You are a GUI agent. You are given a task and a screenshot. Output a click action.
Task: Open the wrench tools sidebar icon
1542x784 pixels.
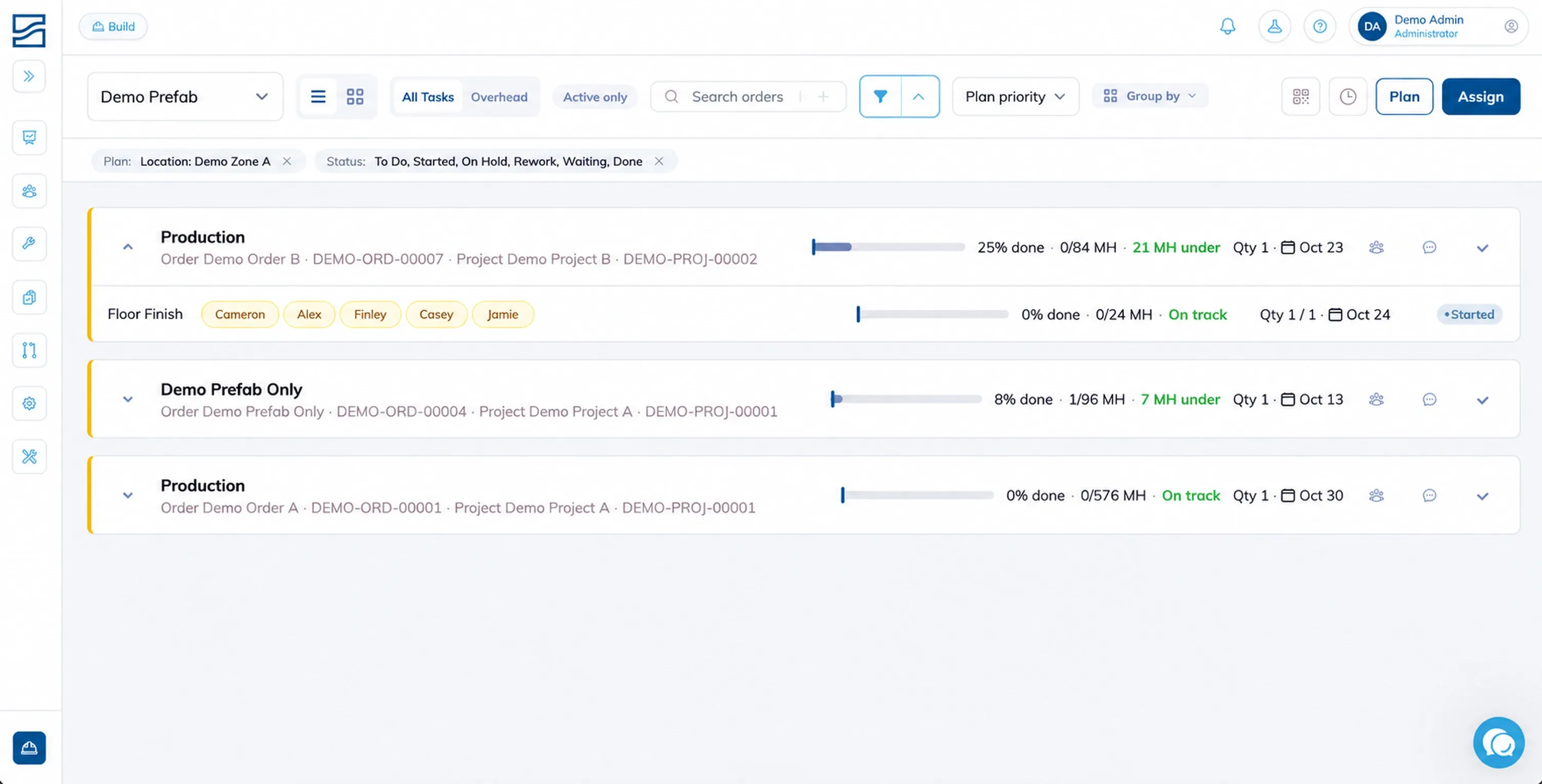(x=29, y=243)
